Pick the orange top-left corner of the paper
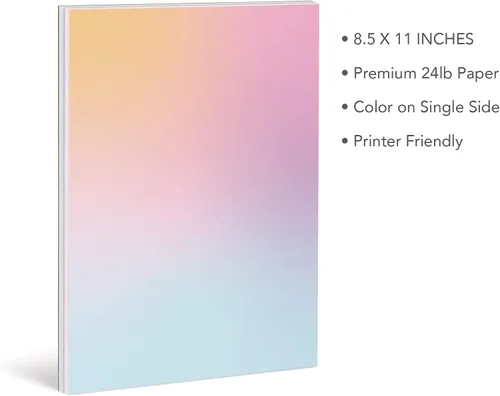This screenshot has width=500, height=396. point(87,27)
